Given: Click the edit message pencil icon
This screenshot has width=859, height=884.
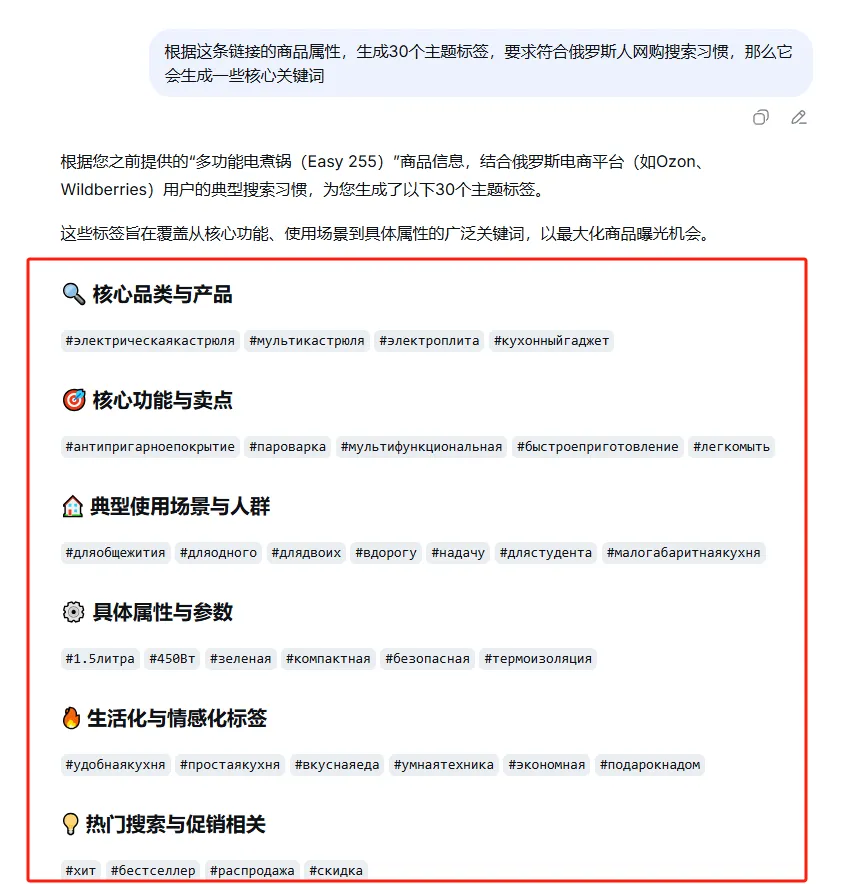Looking at the screenshot, I should pos(799,117).
